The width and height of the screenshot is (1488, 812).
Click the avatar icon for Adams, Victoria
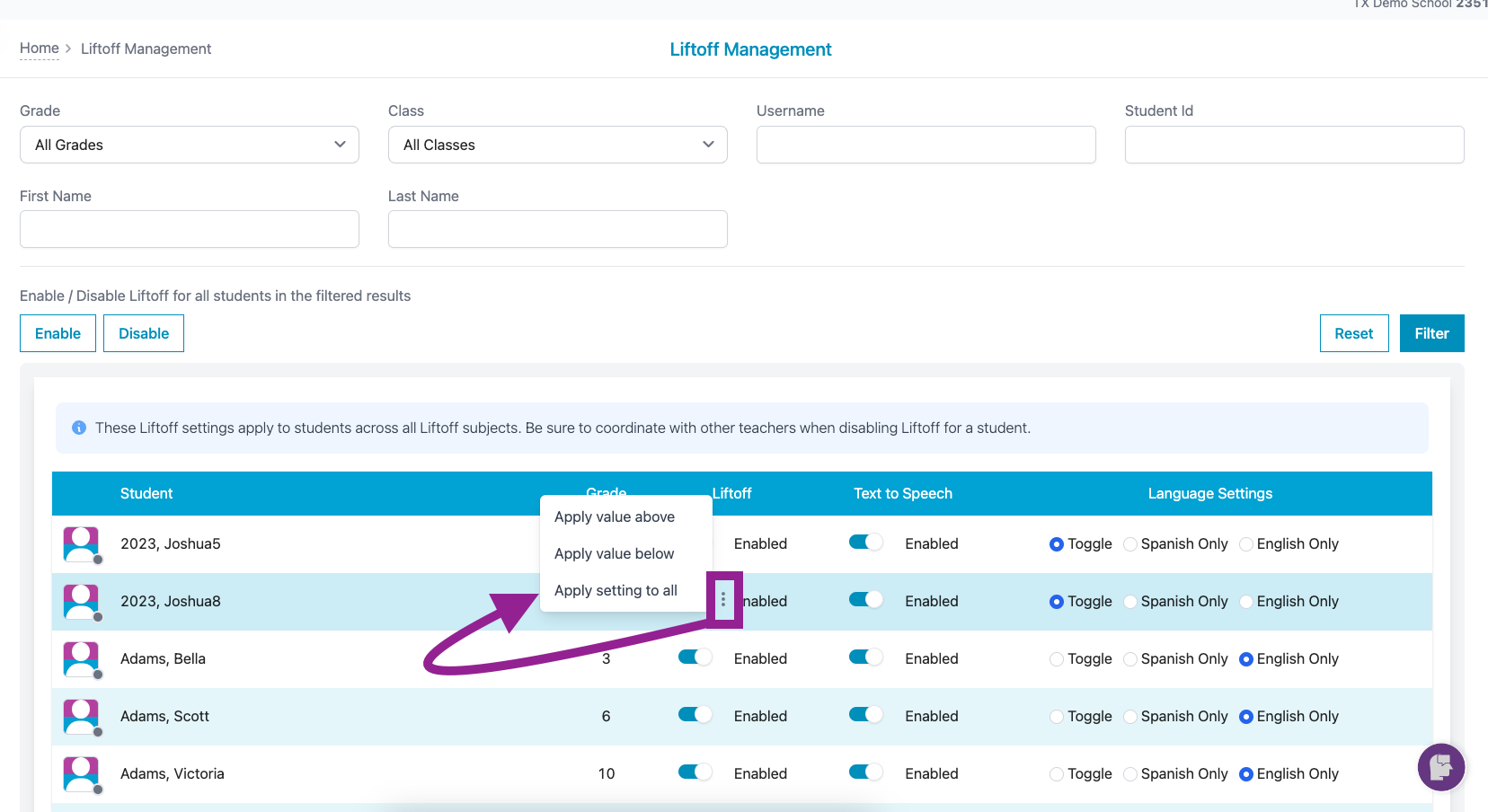point(81,774)
